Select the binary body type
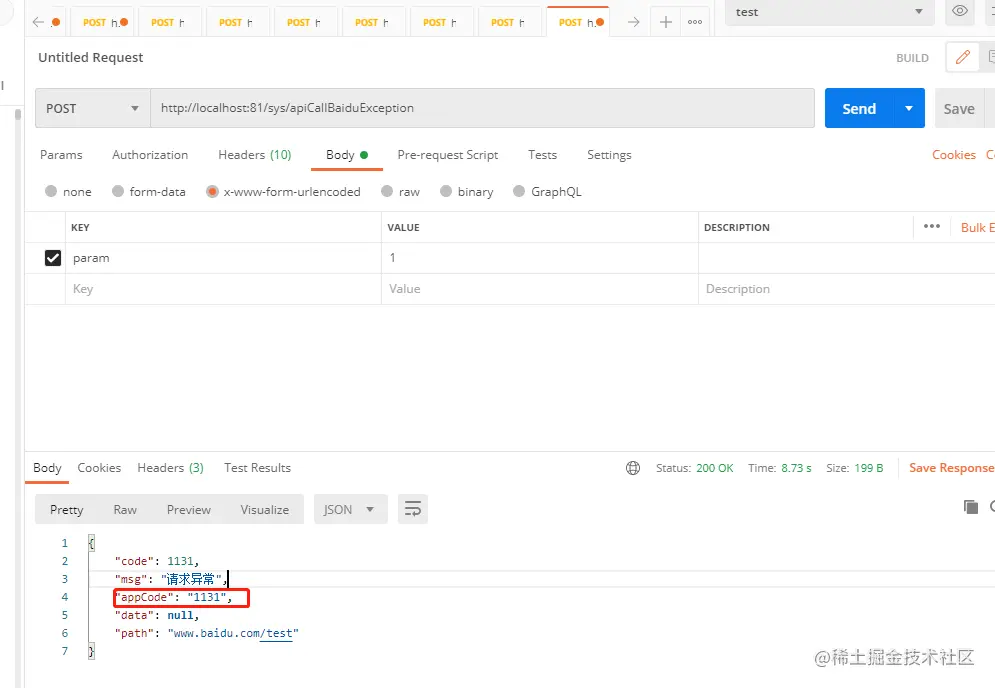The width and height of the screenshot is (995, 688). pyautogui.click(x=466, y=192)
